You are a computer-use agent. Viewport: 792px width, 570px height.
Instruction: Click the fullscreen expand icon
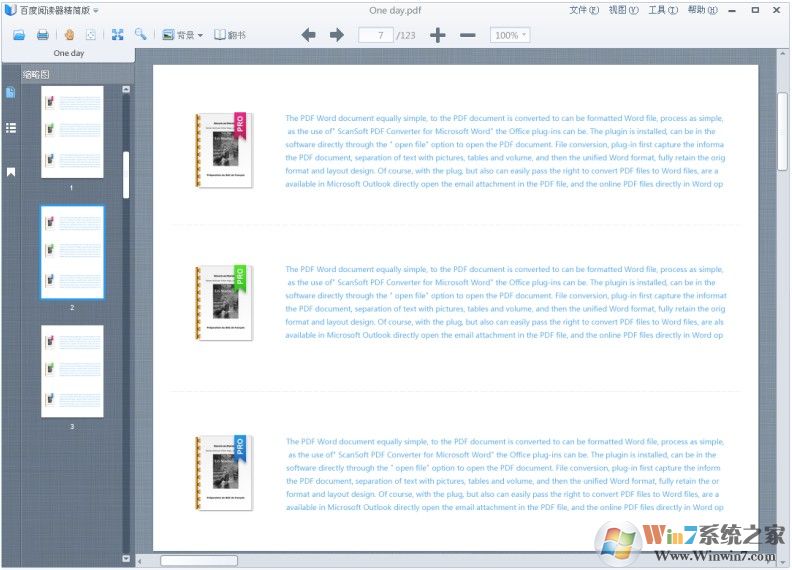click(x=117, y=35)
